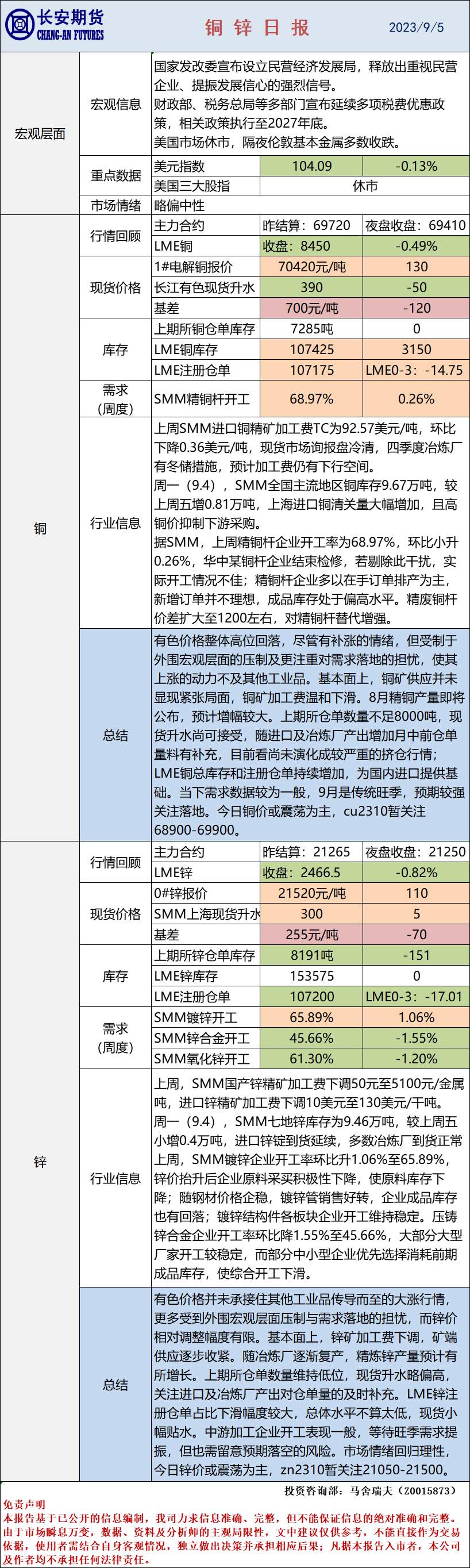470x1568 pixels.
Task: Select zinc basis change -70
Action: [417, 935]
